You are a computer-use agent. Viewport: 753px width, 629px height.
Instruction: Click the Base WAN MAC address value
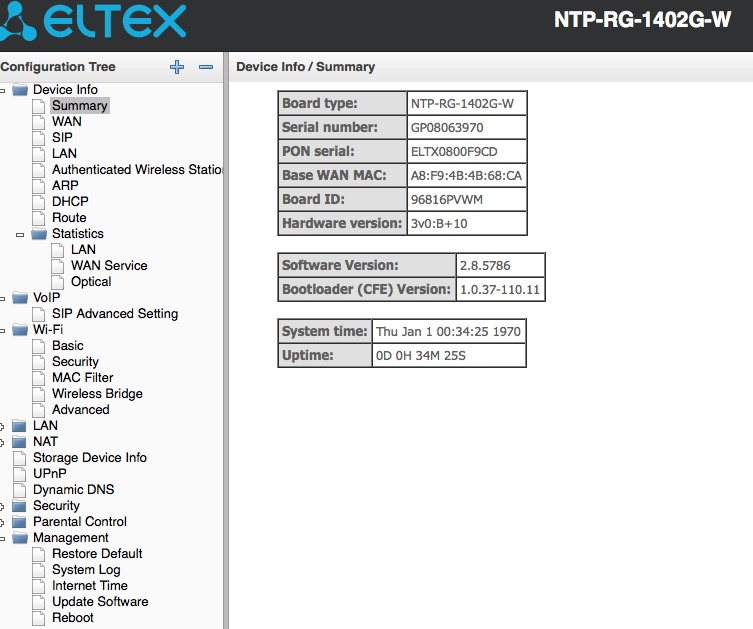[x=466, y=176]
